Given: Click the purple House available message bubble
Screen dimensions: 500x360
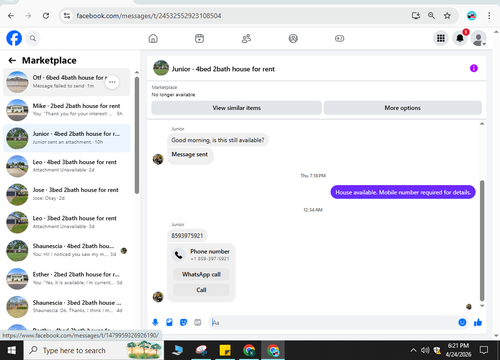Looking at the screenshot, I should (403, 192).
